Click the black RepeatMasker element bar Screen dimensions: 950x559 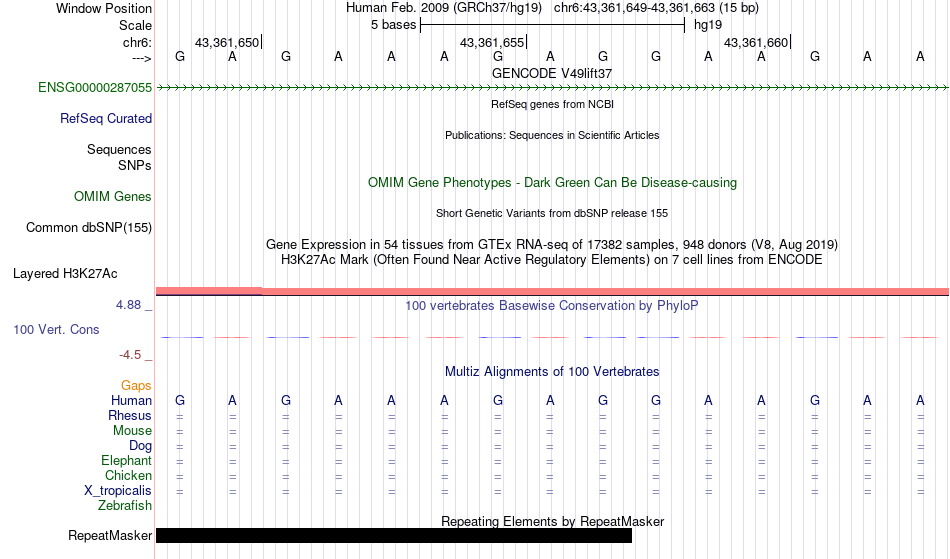pyautogui.click(x=394, y=535)
